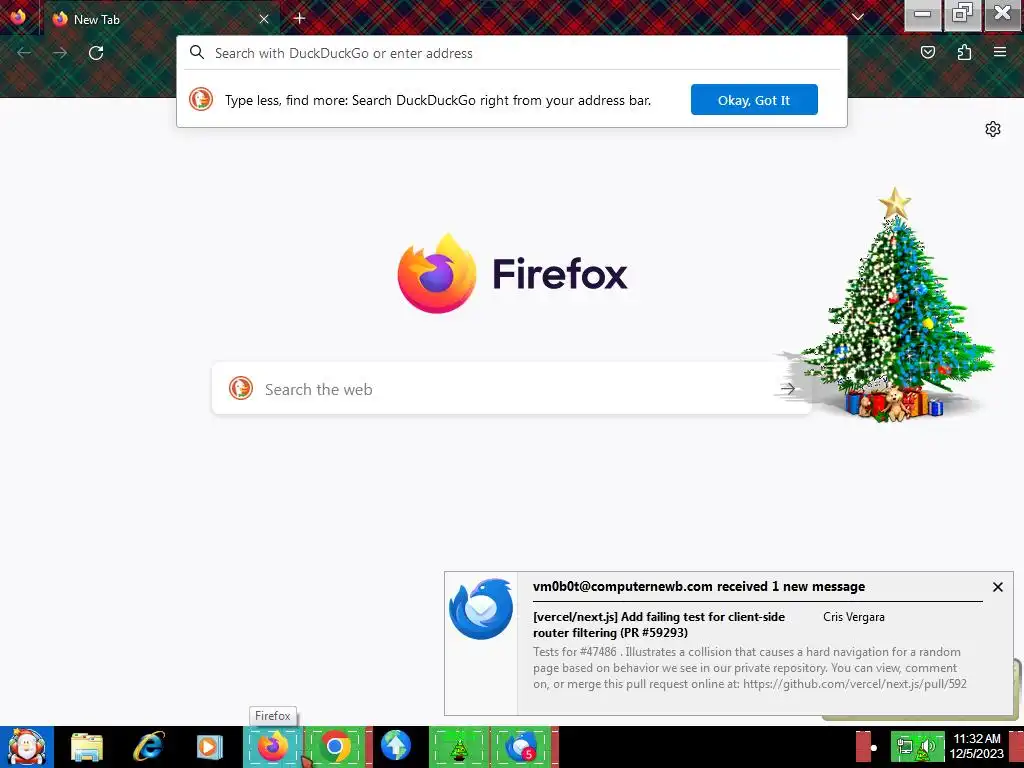Open volume control tray icon

pyautogui.click(x=928, y=747)
